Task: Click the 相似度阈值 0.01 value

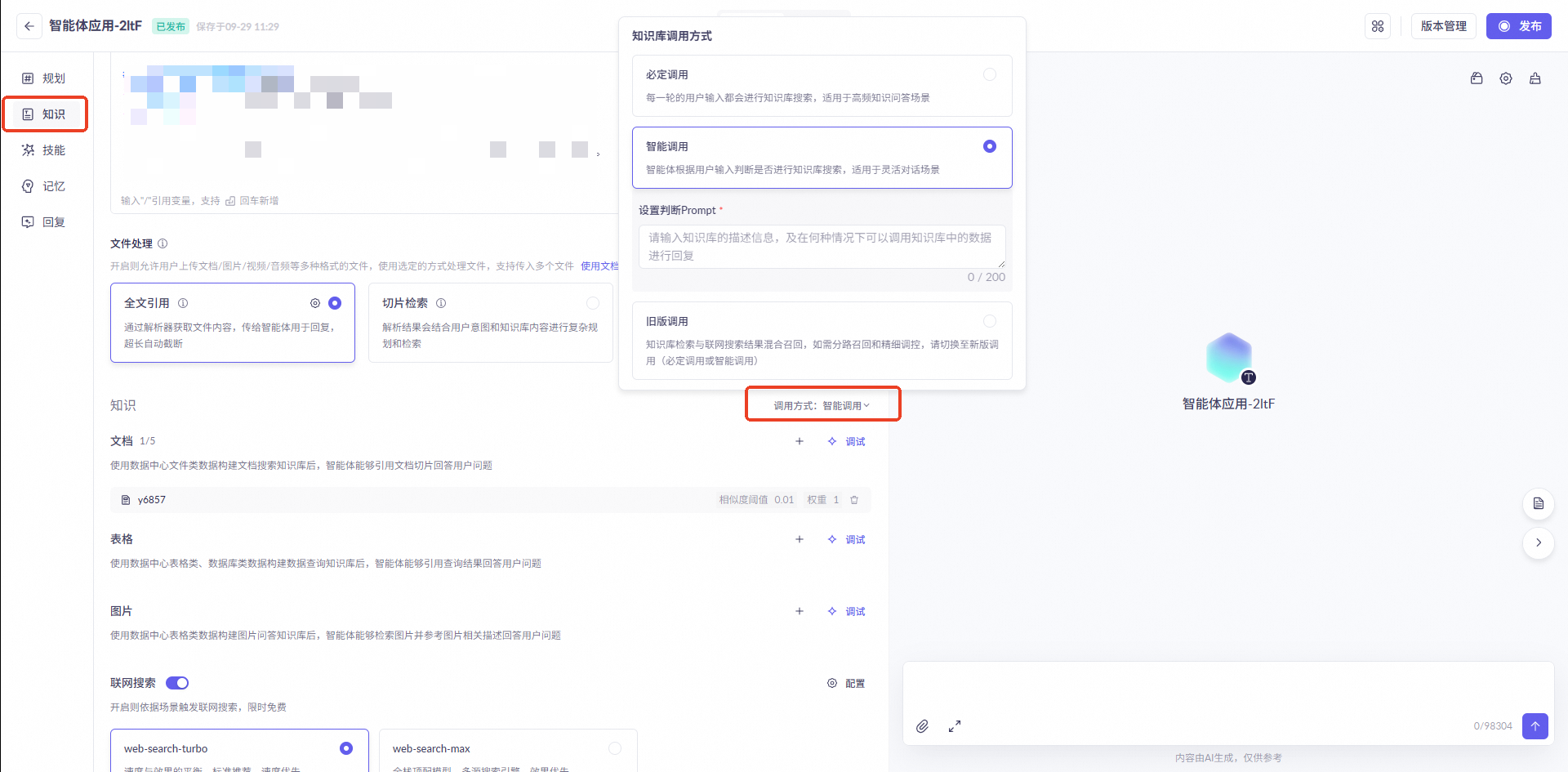Action: click(x=756, y=500)
